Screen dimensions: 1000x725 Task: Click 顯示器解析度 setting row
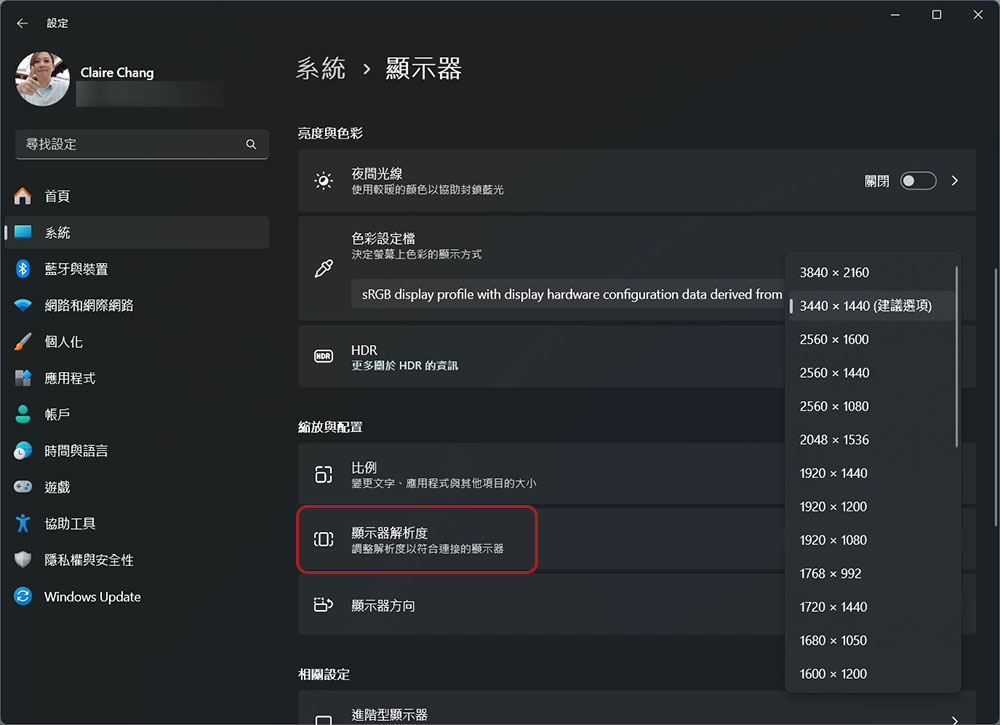tap(636, 539)
